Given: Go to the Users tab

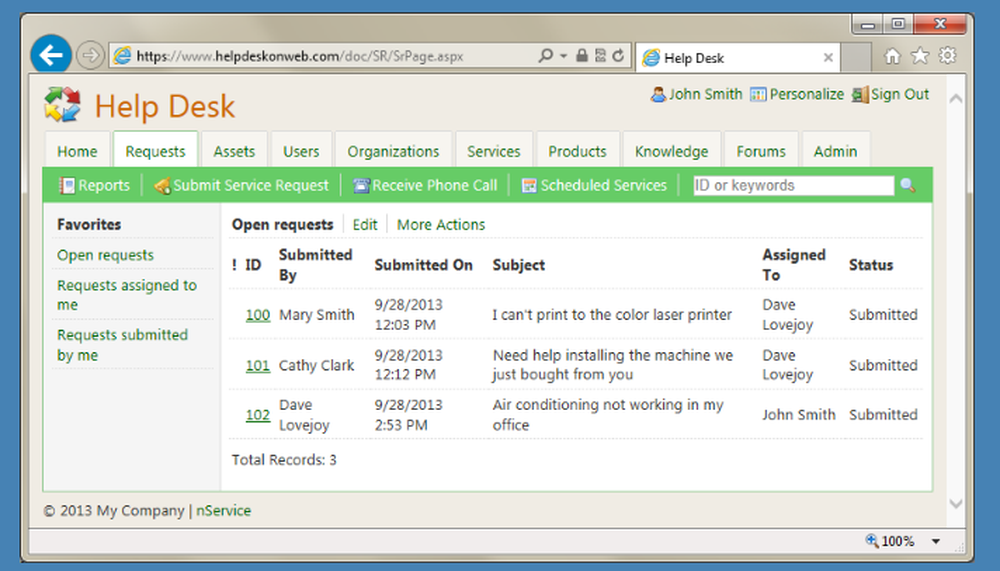Looking at the screenshot, I should click(x=301, y=151).
